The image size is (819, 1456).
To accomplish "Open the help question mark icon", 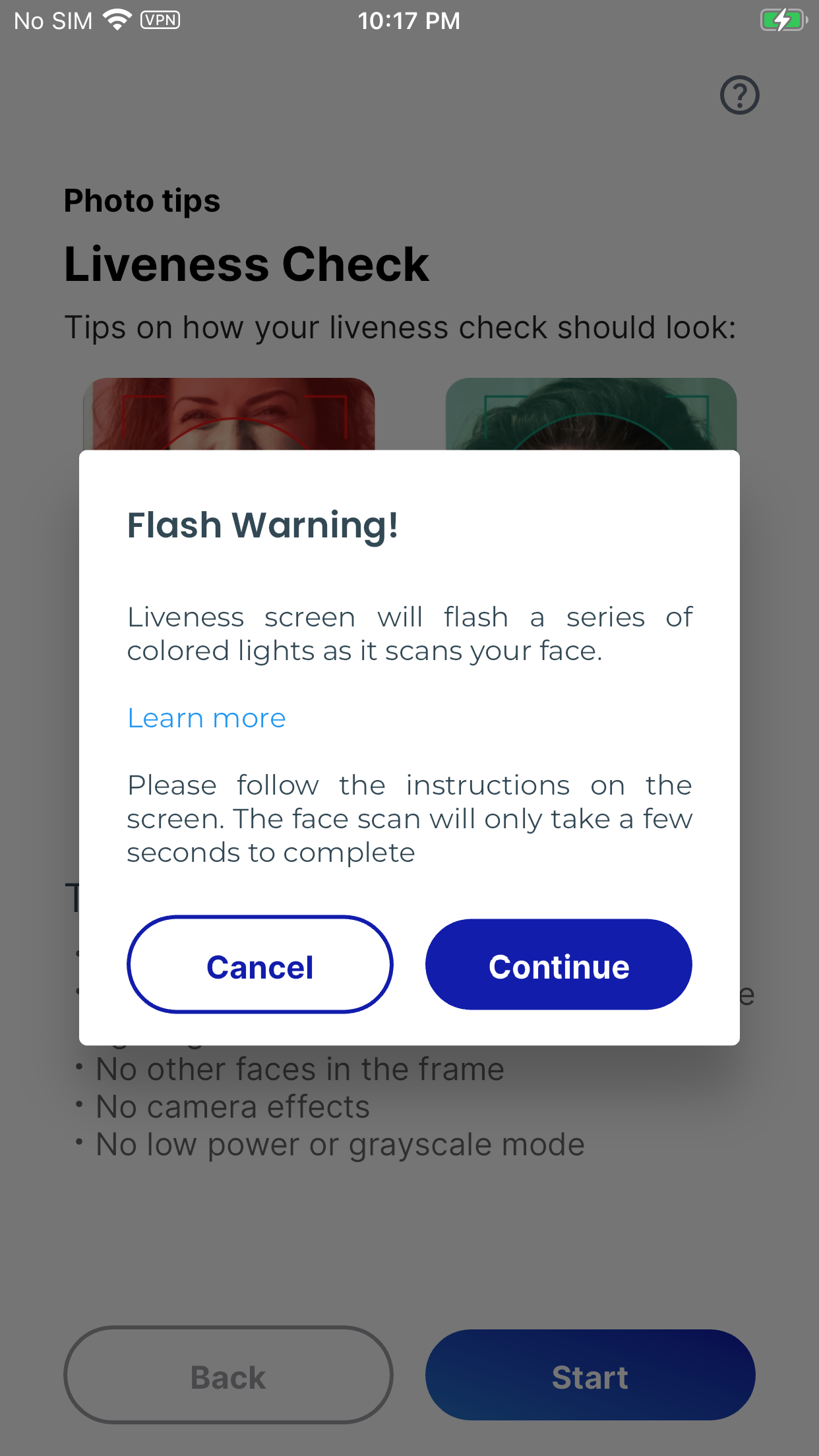I will point(739,95).
